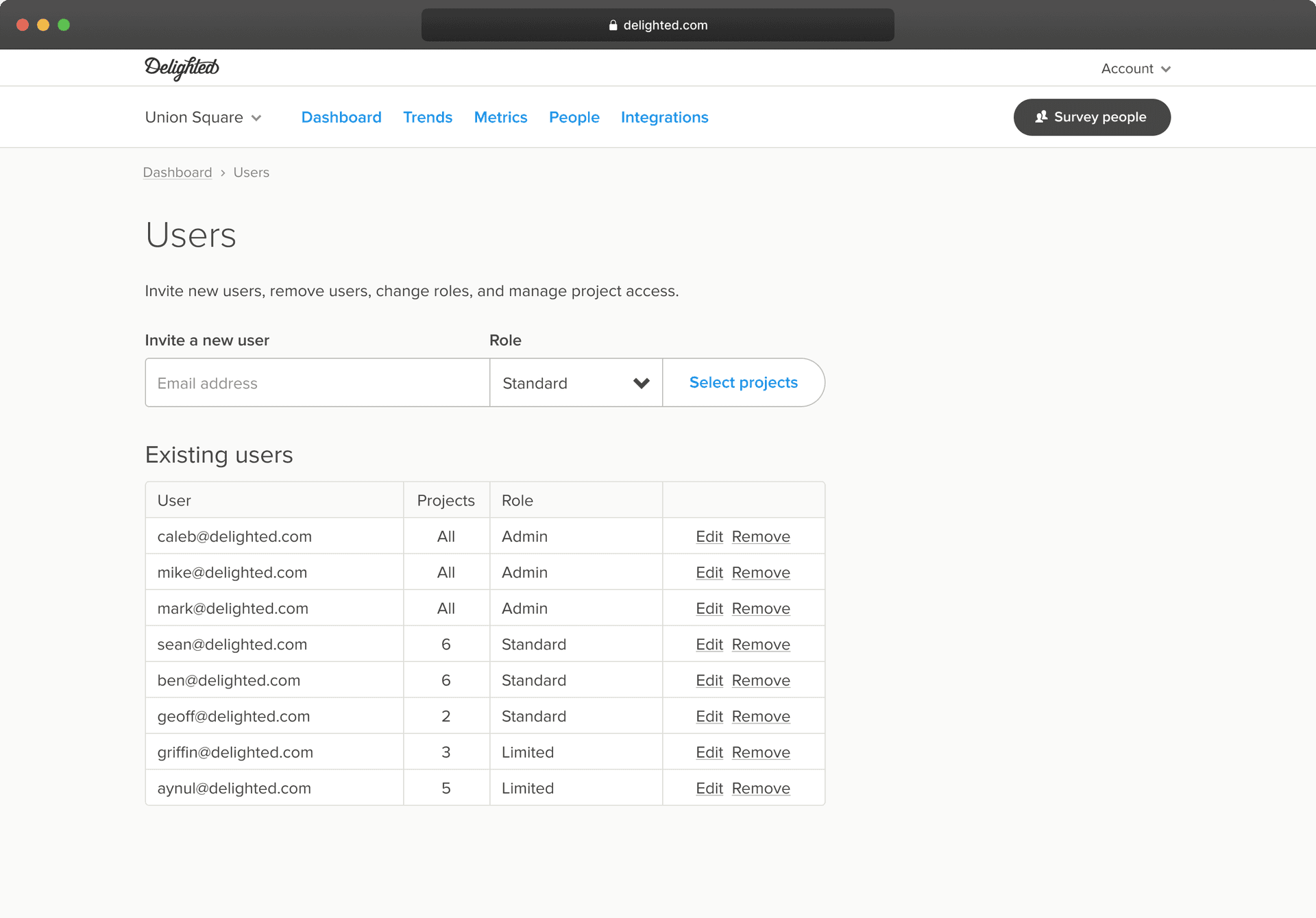Click the Delighted logo
This screenshot has width=1316, height=918.
182,68
